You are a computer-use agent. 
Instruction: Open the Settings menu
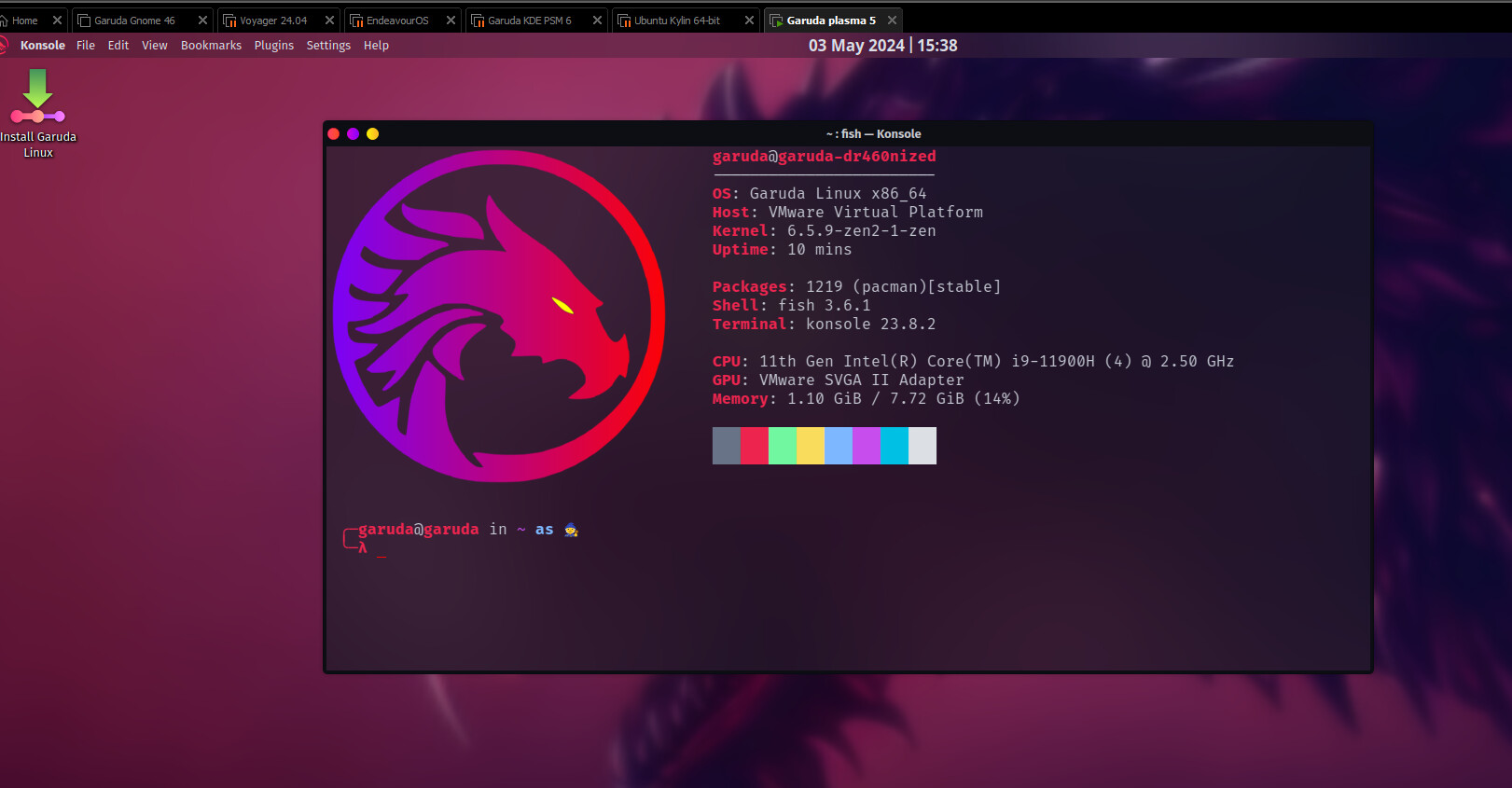328,45
